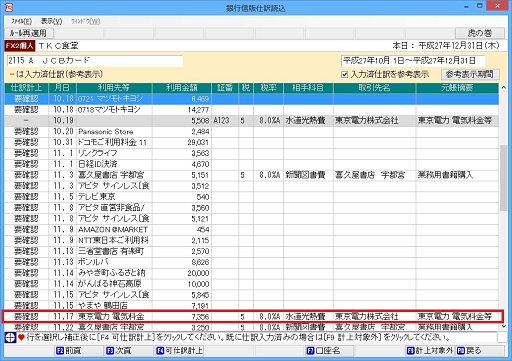
Task: Click the 利用先等 column header
Action: click(x=114, y=88)
